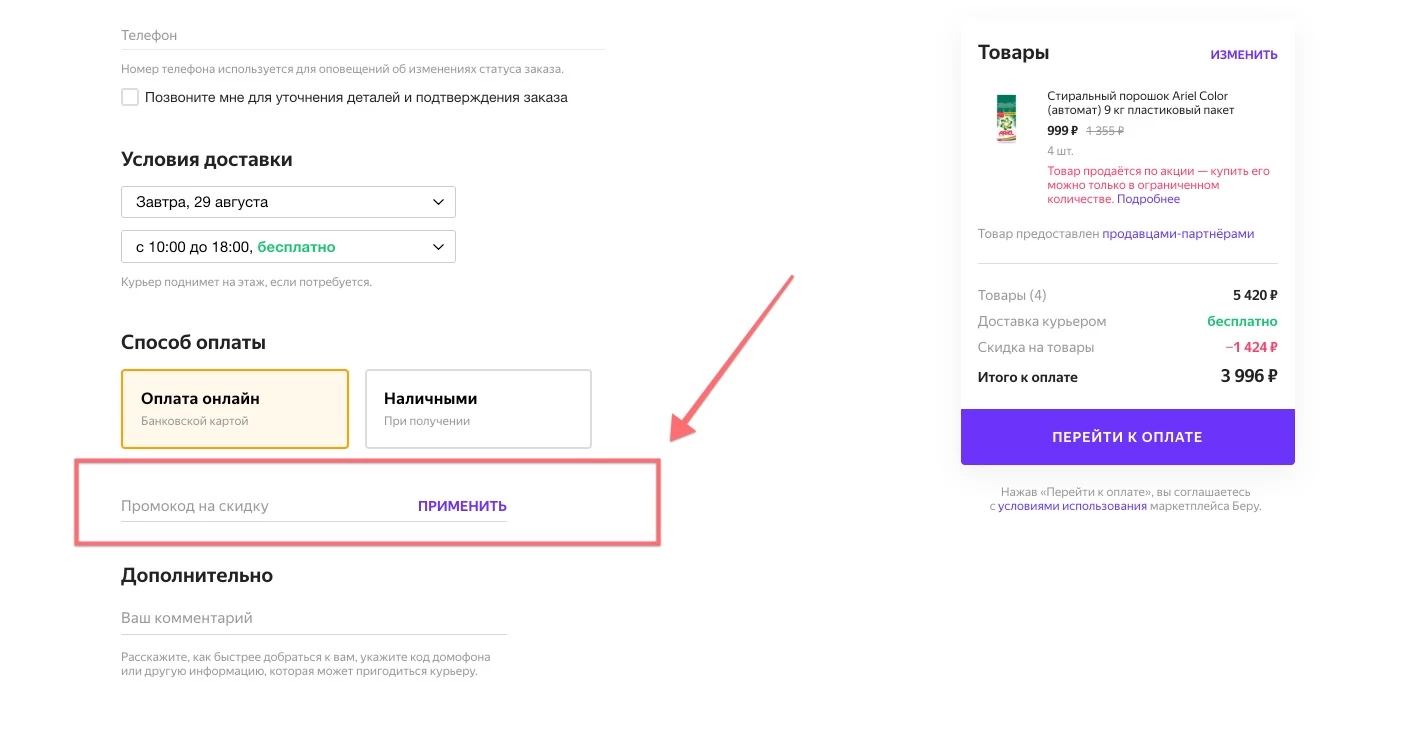The height and width of the screenshot is (754, 1422).
Task: Open the delivery date dropdown
Action: pos(288,202)
